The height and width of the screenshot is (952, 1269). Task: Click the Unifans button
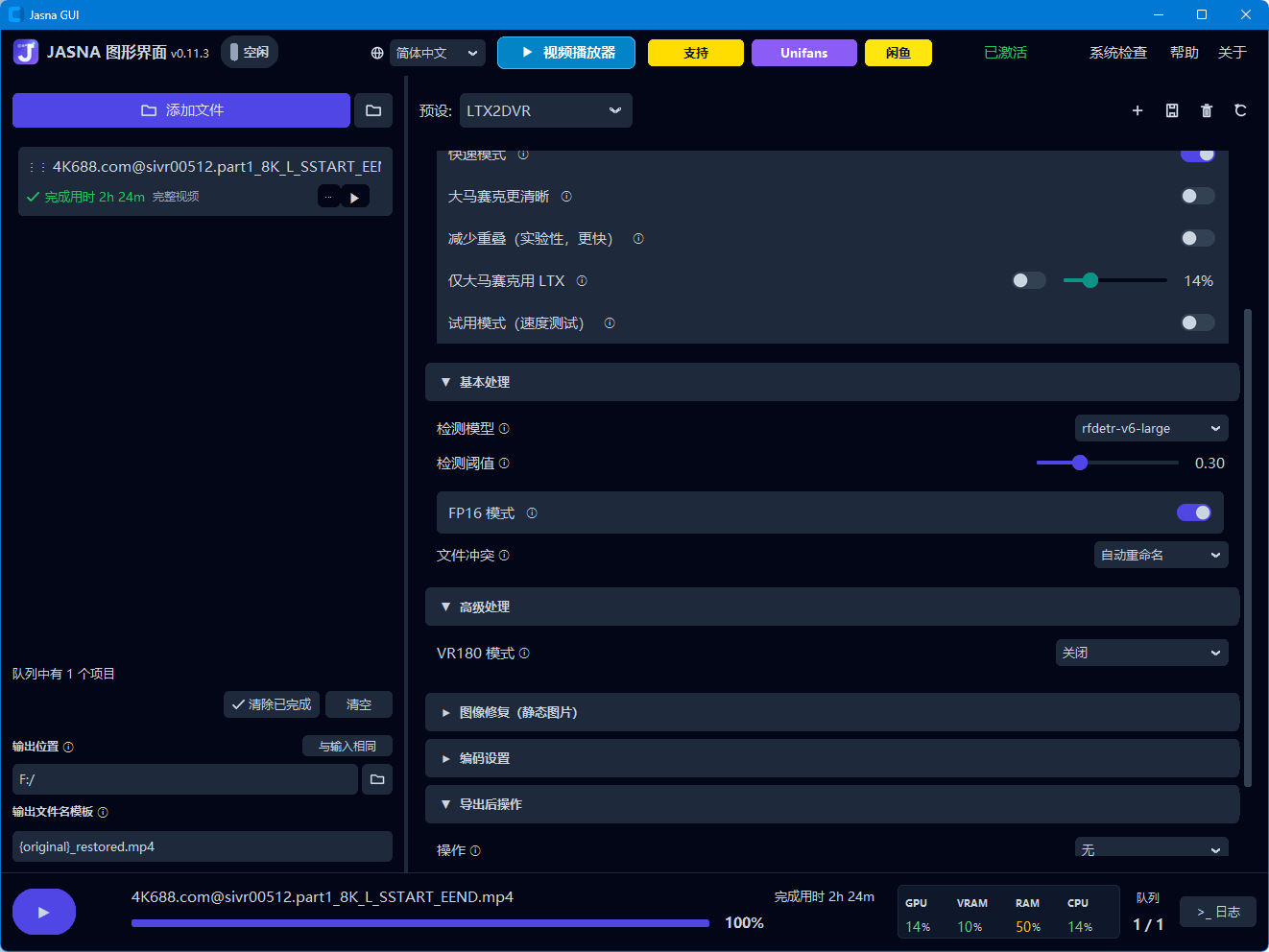pyautogui.click(x=803, y=53)
